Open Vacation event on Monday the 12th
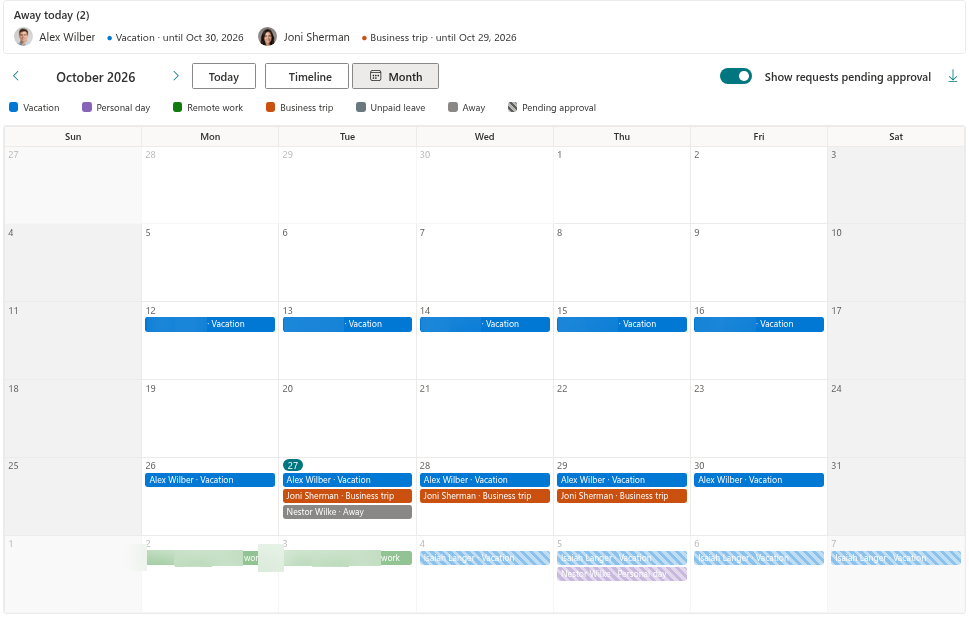This screenshot has height=618, width=969. [210, 324]
